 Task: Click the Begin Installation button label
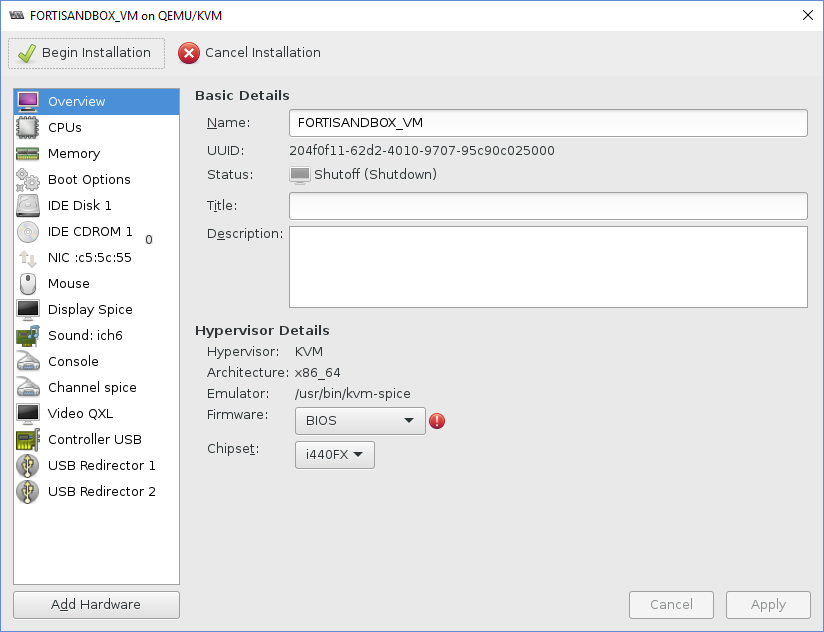[x=96, y=53]
